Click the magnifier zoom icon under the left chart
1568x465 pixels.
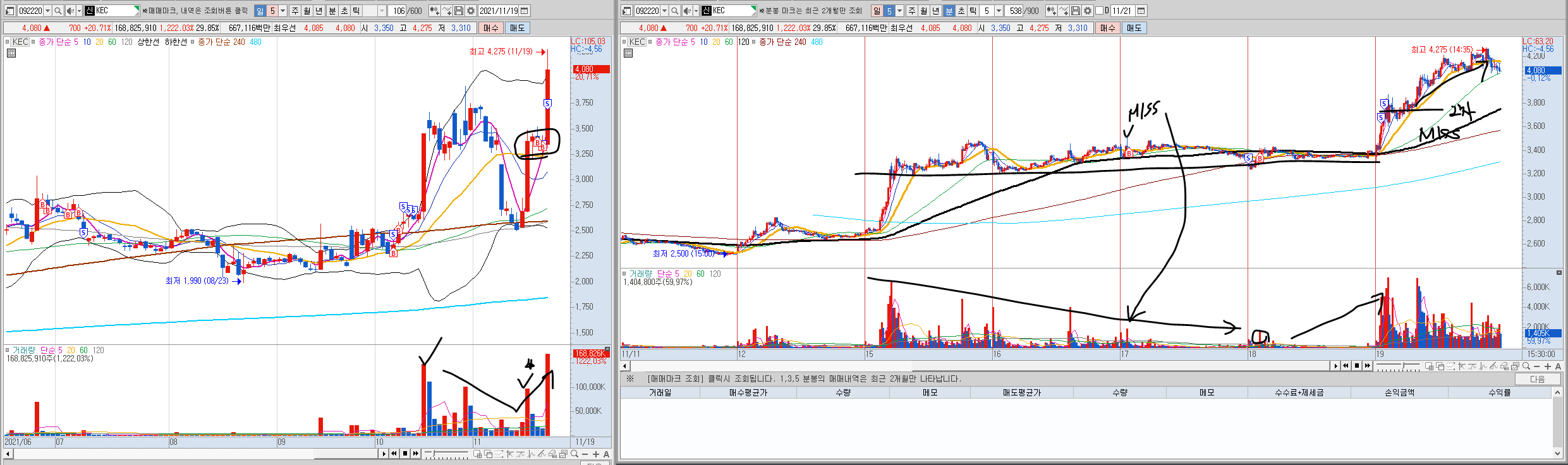(574, 454)
